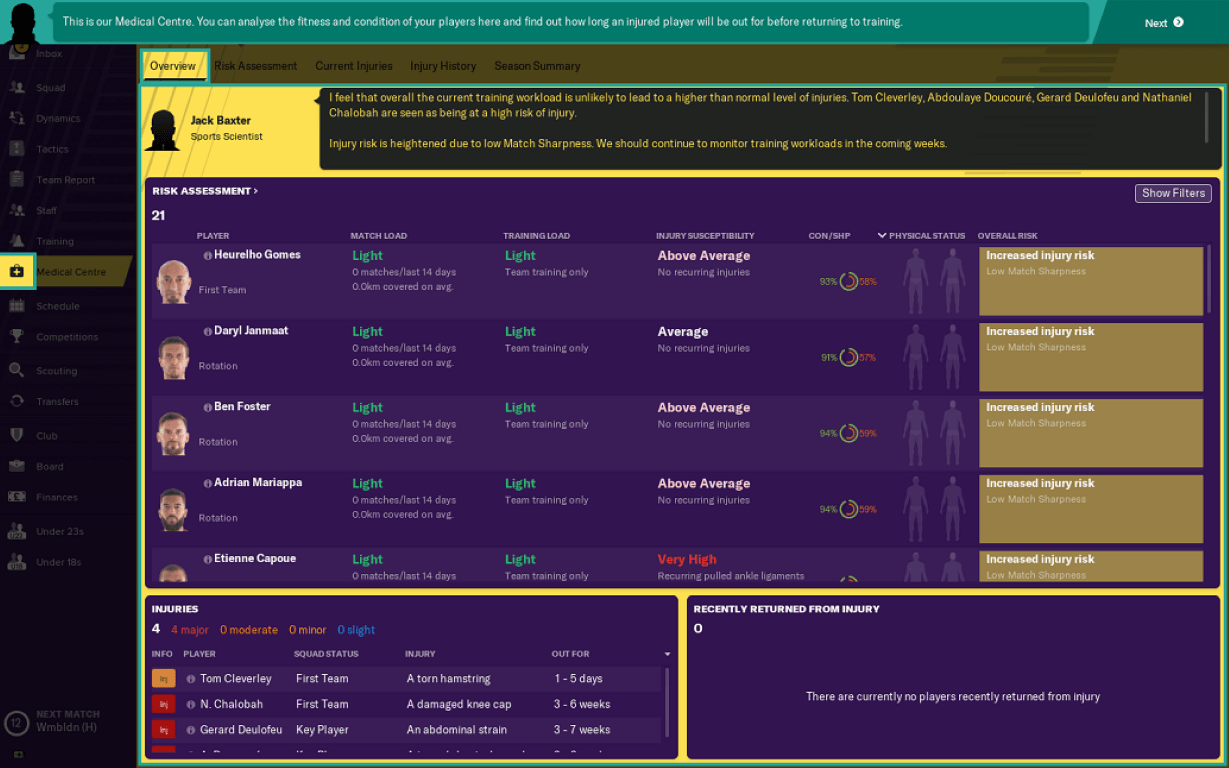The image size is (1229, 768).
Task: Open the Scouting magnifier icon in sidebar
Action: 17,370
